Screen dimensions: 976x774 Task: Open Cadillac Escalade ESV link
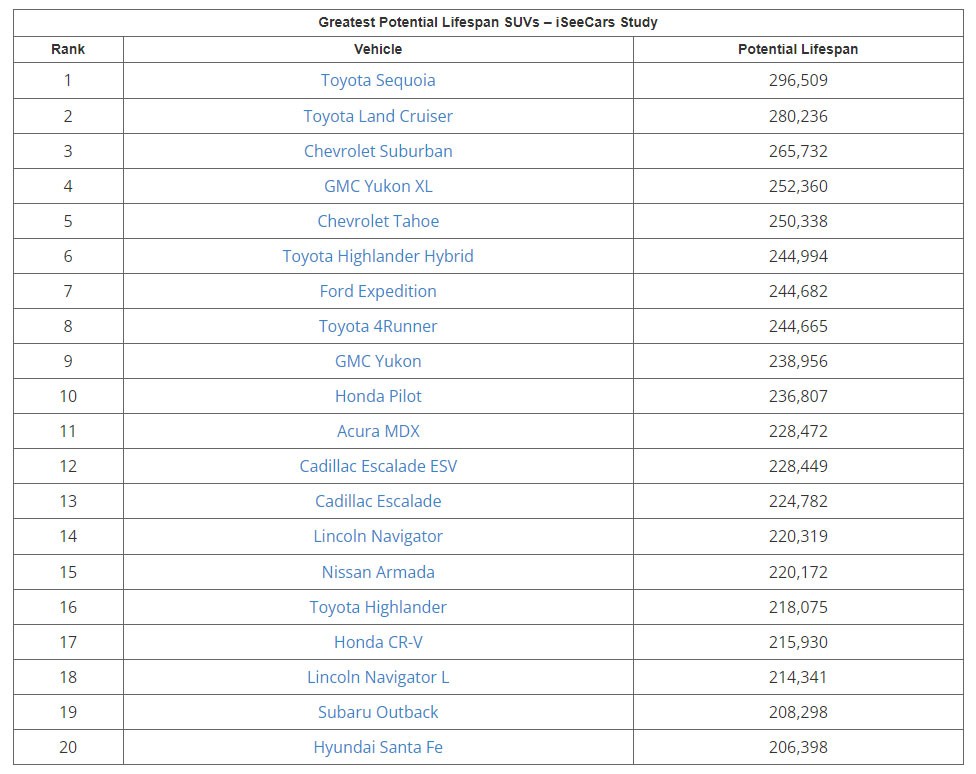(x=378, y=466)
